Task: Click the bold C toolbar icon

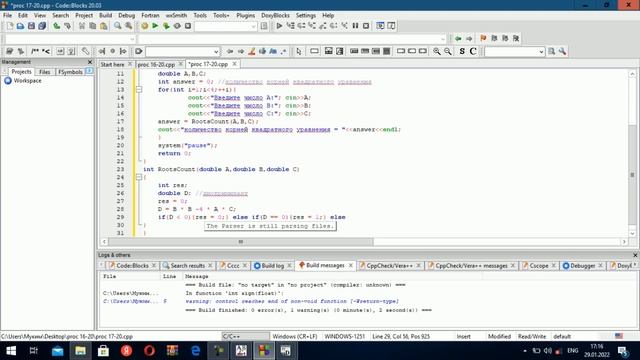Action: [x=473, y=51]
